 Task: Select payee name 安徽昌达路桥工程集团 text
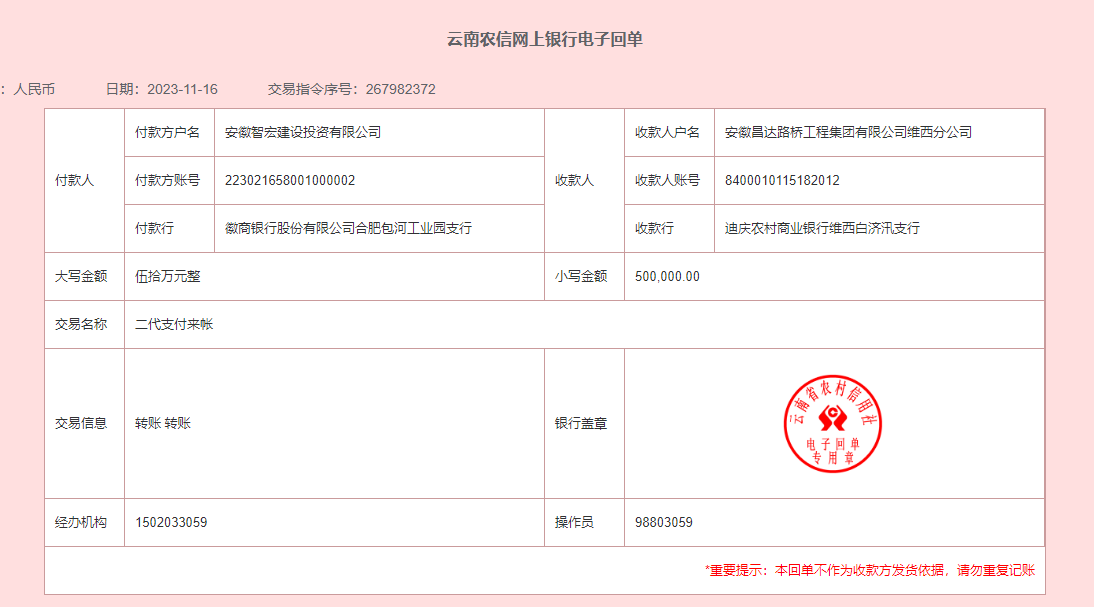[848, 132]
